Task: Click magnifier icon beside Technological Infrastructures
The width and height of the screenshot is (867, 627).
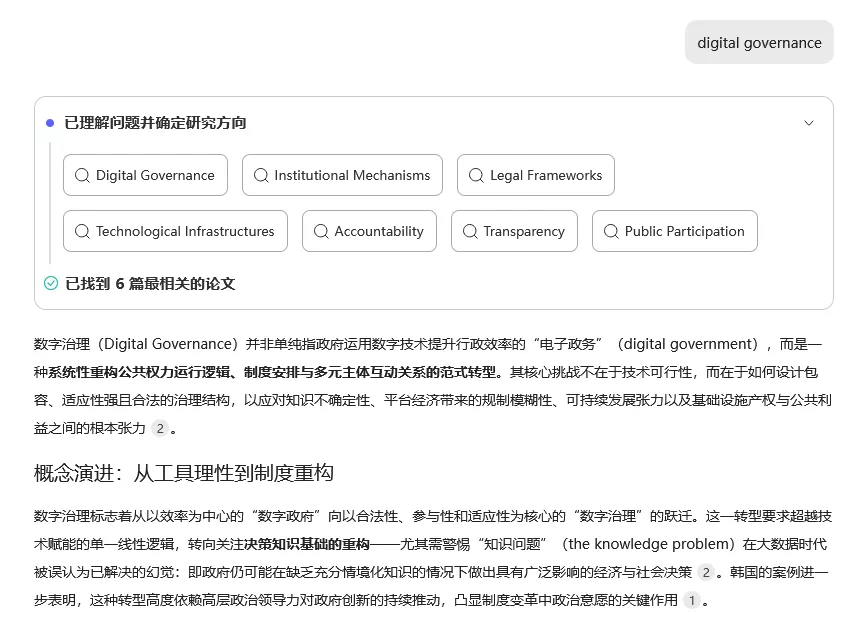Action: pyautogui.click(x=83, y=231)
